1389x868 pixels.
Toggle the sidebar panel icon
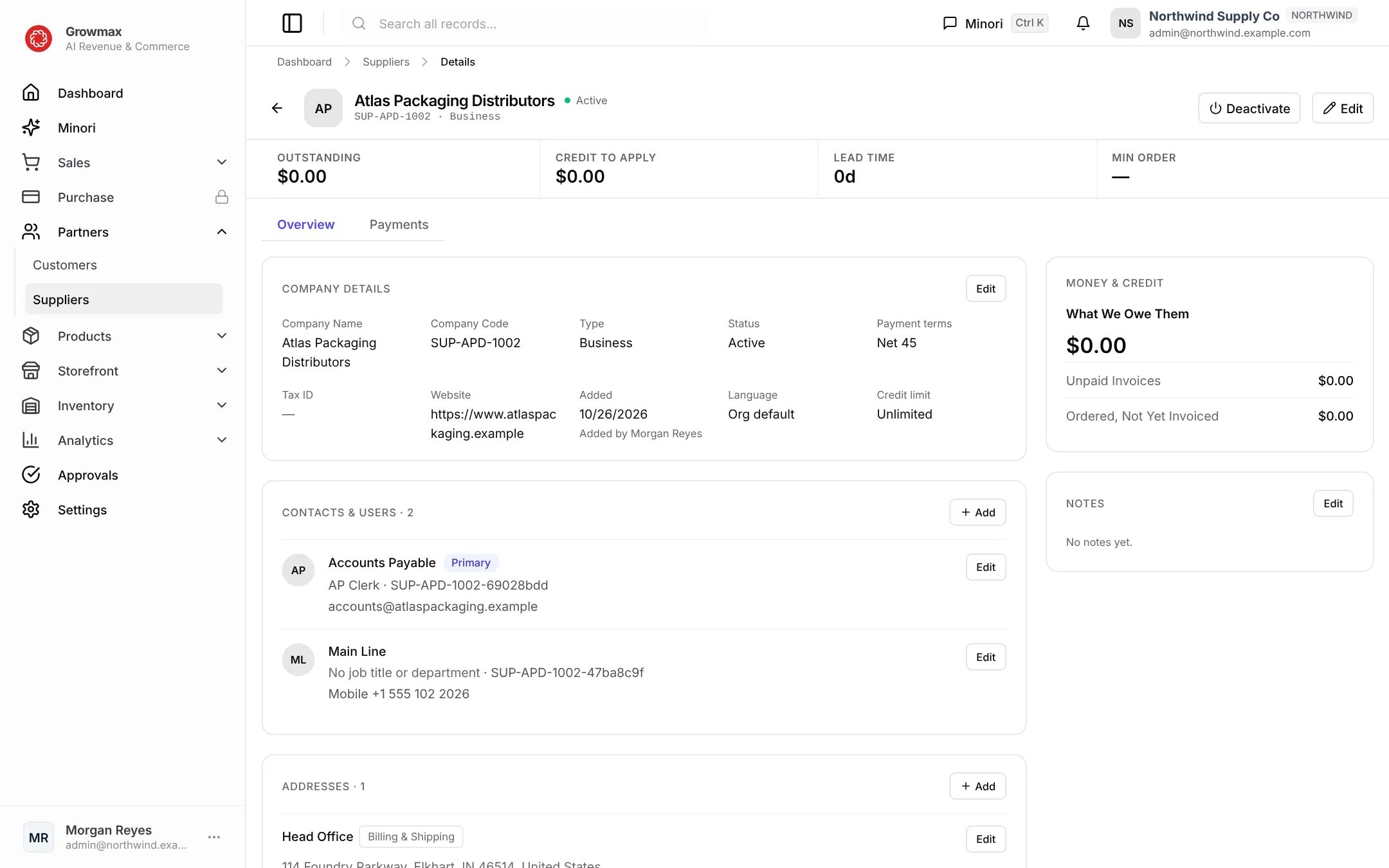(292, 23)
